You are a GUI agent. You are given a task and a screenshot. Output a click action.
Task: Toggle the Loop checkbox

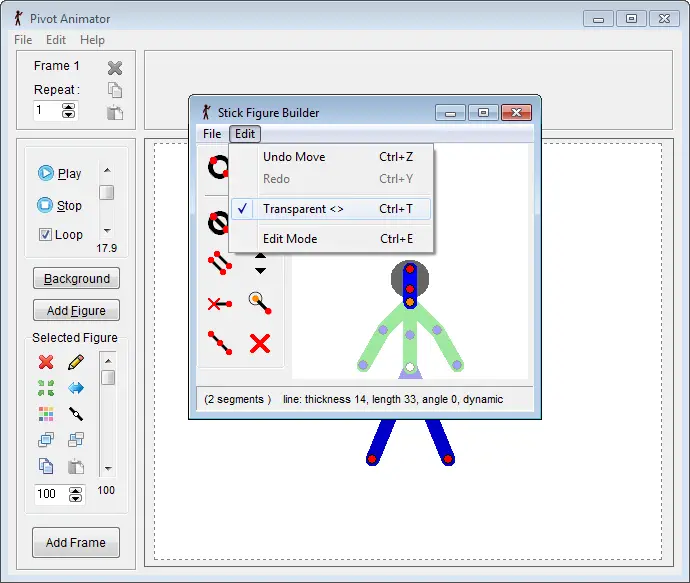click(45, 235)
